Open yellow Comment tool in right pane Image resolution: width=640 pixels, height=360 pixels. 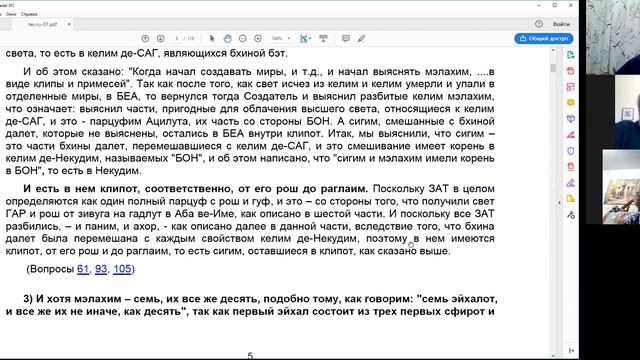coord(571,103)
